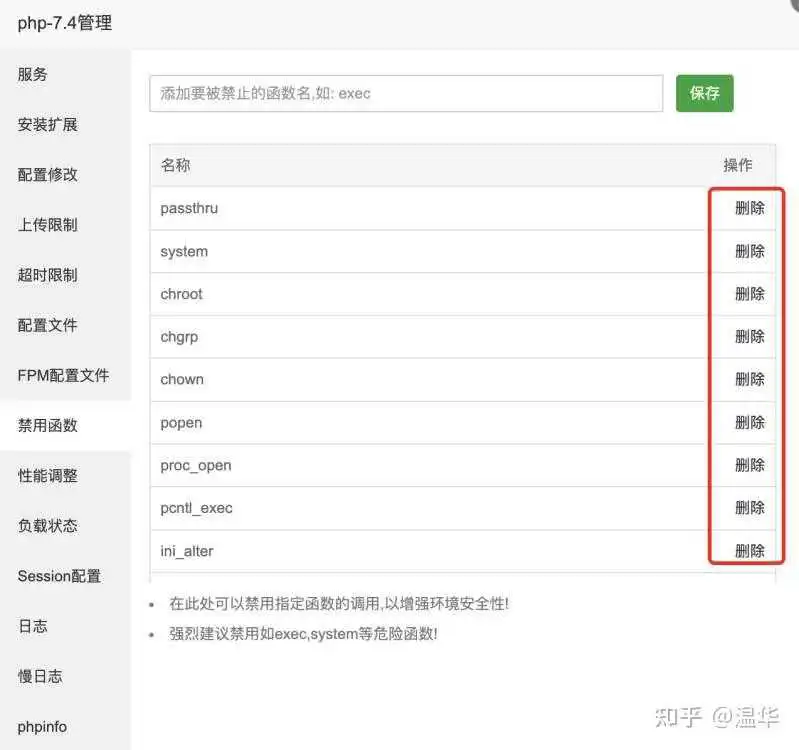
Task: Go to 超时限制 settings
Action: coord(47,275)
